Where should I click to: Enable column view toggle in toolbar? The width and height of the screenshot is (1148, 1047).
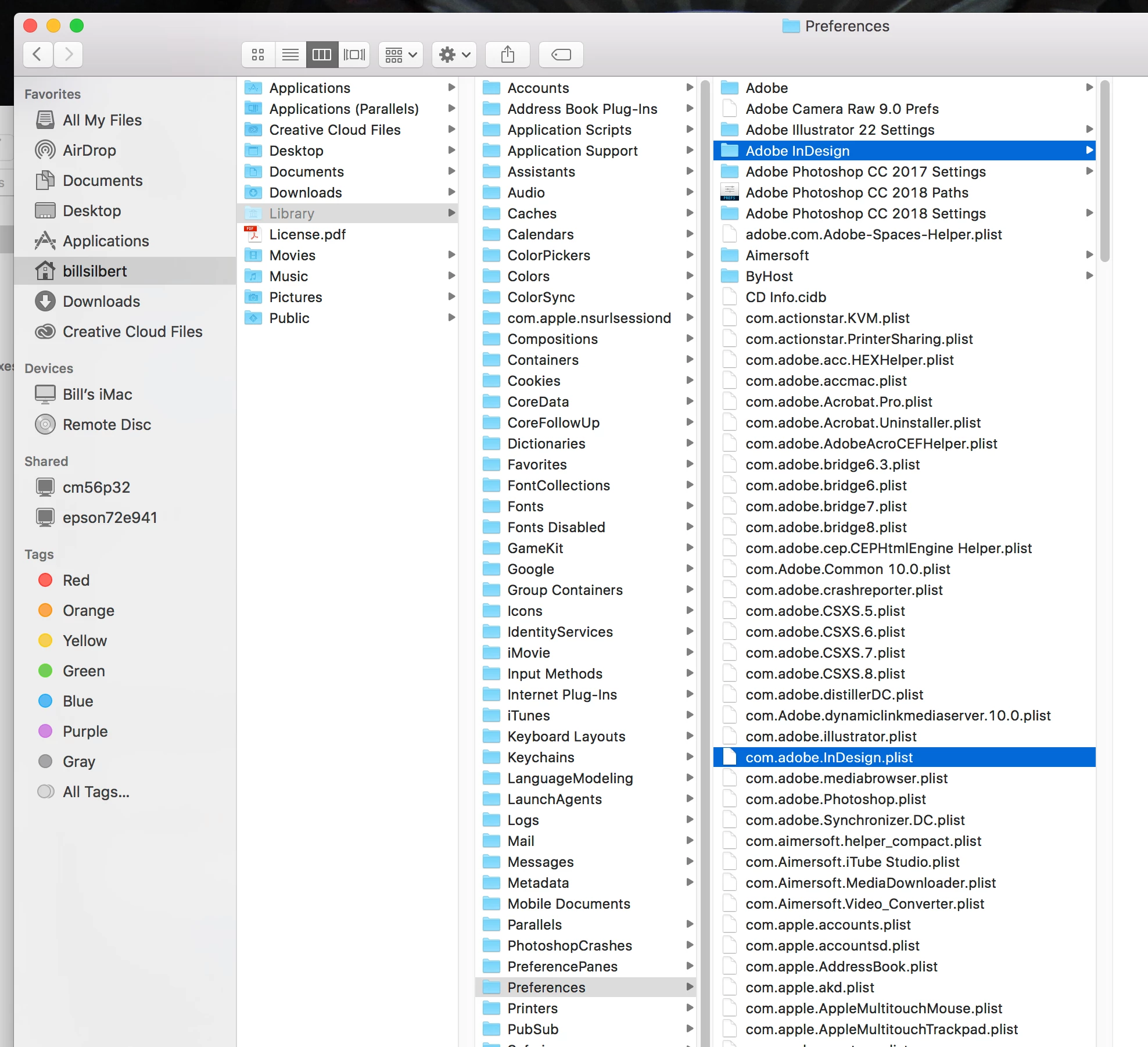322,55
